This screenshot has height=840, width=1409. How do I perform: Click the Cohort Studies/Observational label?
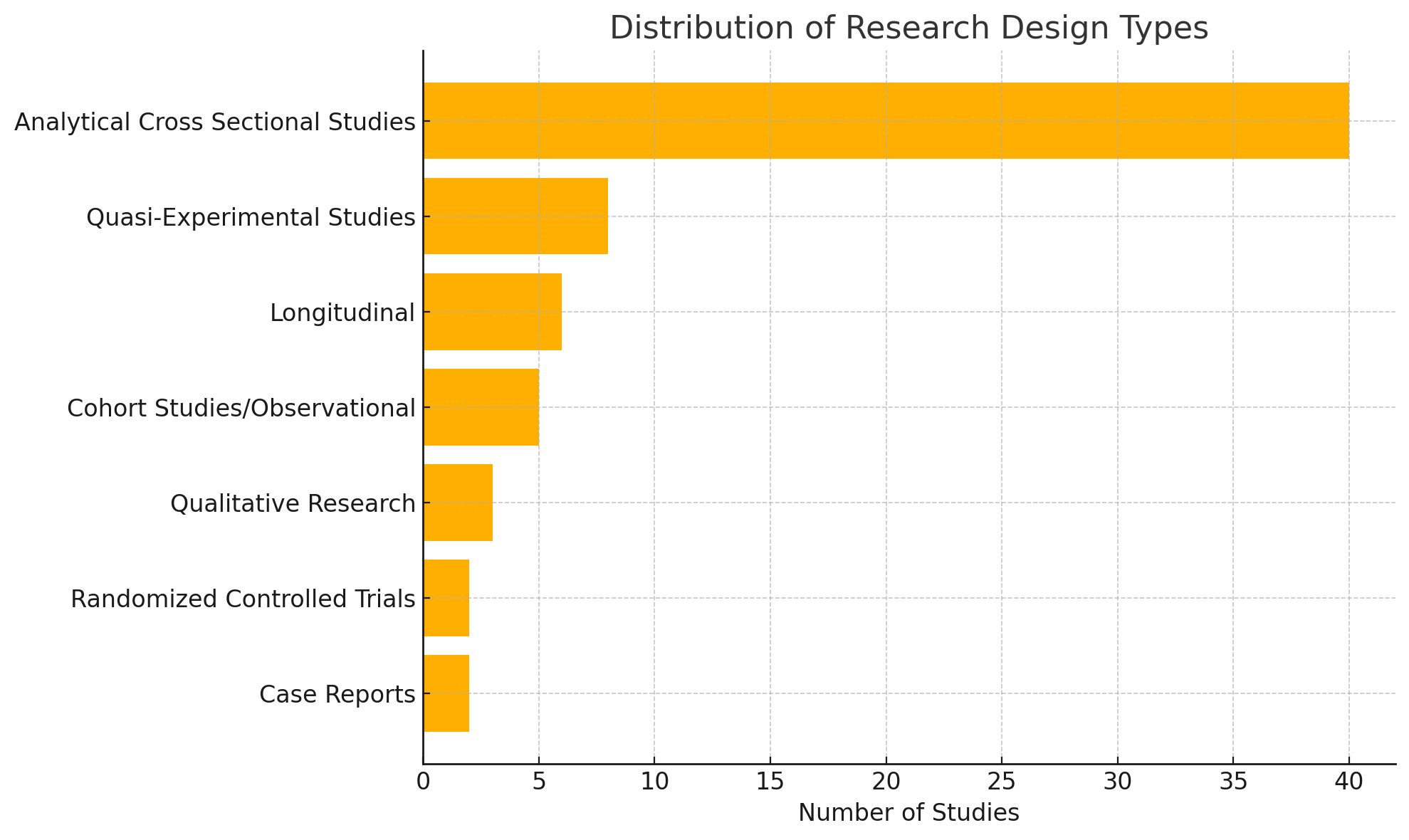[241, 408]
